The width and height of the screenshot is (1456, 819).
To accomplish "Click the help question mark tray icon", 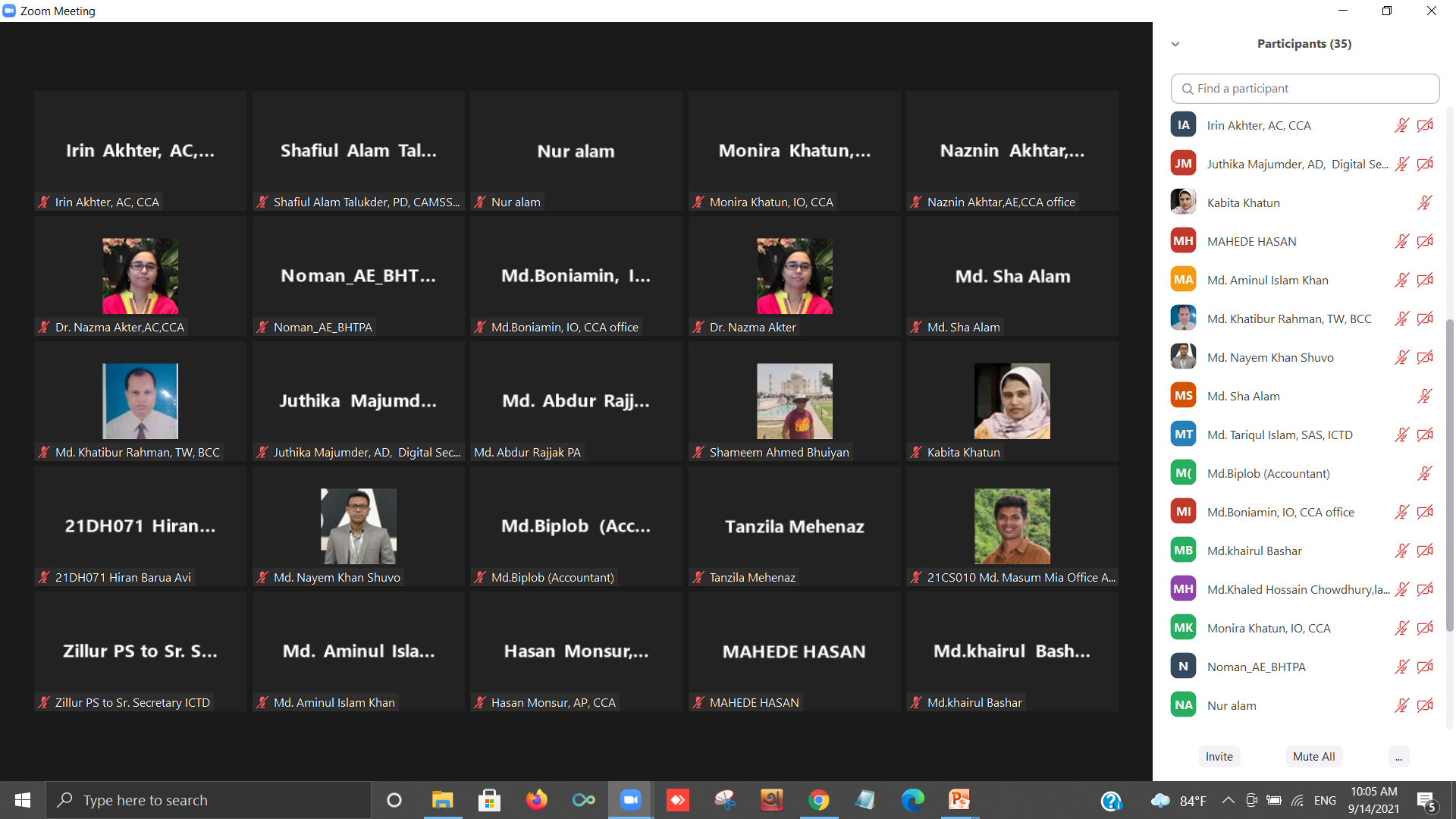I will pos(1111,801).
